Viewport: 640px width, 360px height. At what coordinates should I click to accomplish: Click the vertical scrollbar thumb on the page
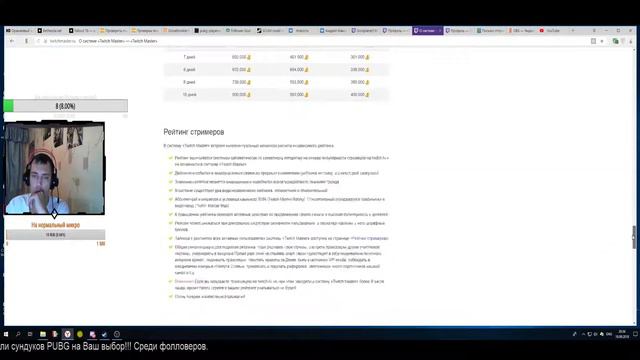pos(634,237)
